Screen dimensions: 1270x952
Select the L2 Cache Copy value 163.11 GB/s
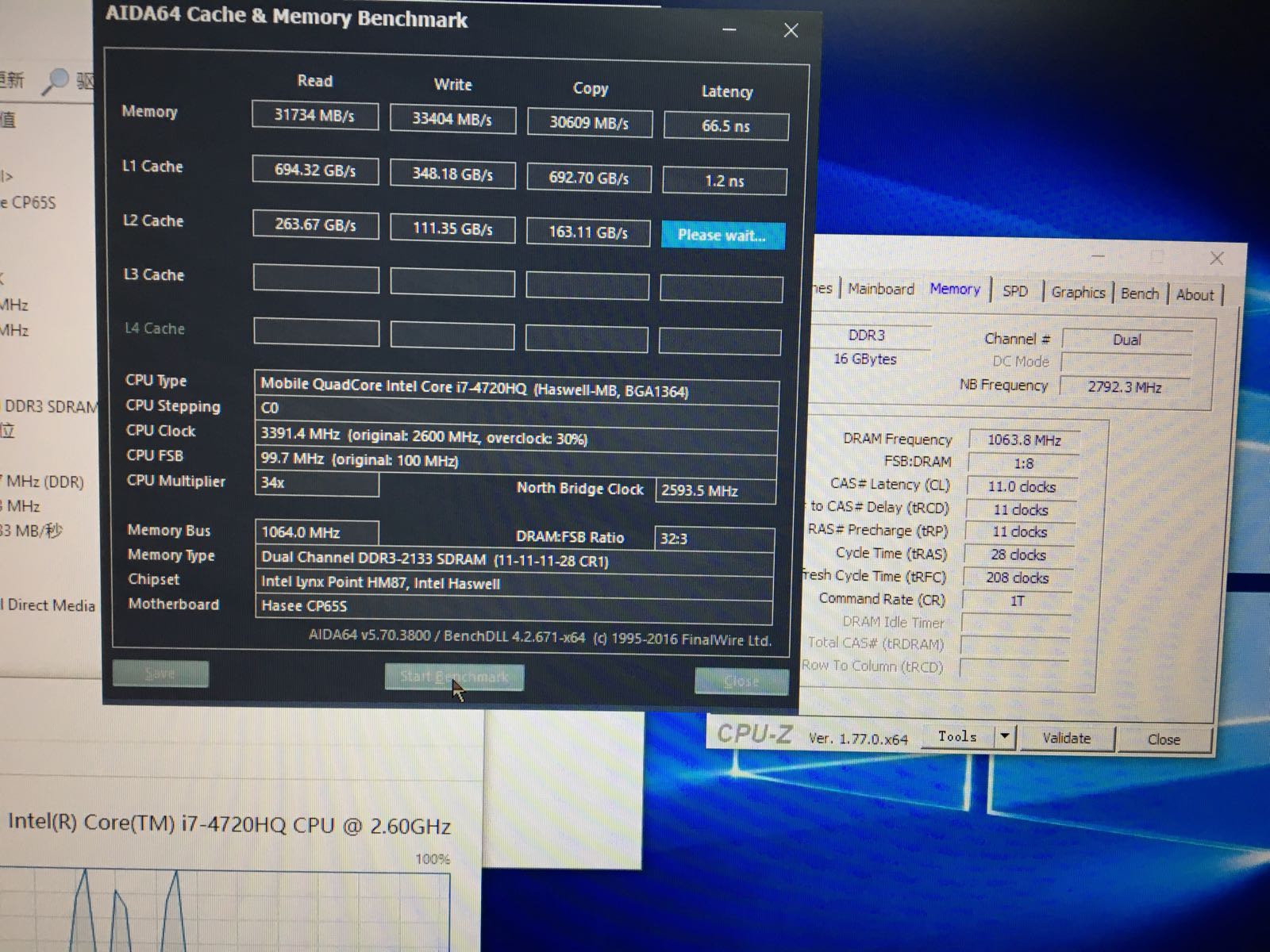[588, 232]
